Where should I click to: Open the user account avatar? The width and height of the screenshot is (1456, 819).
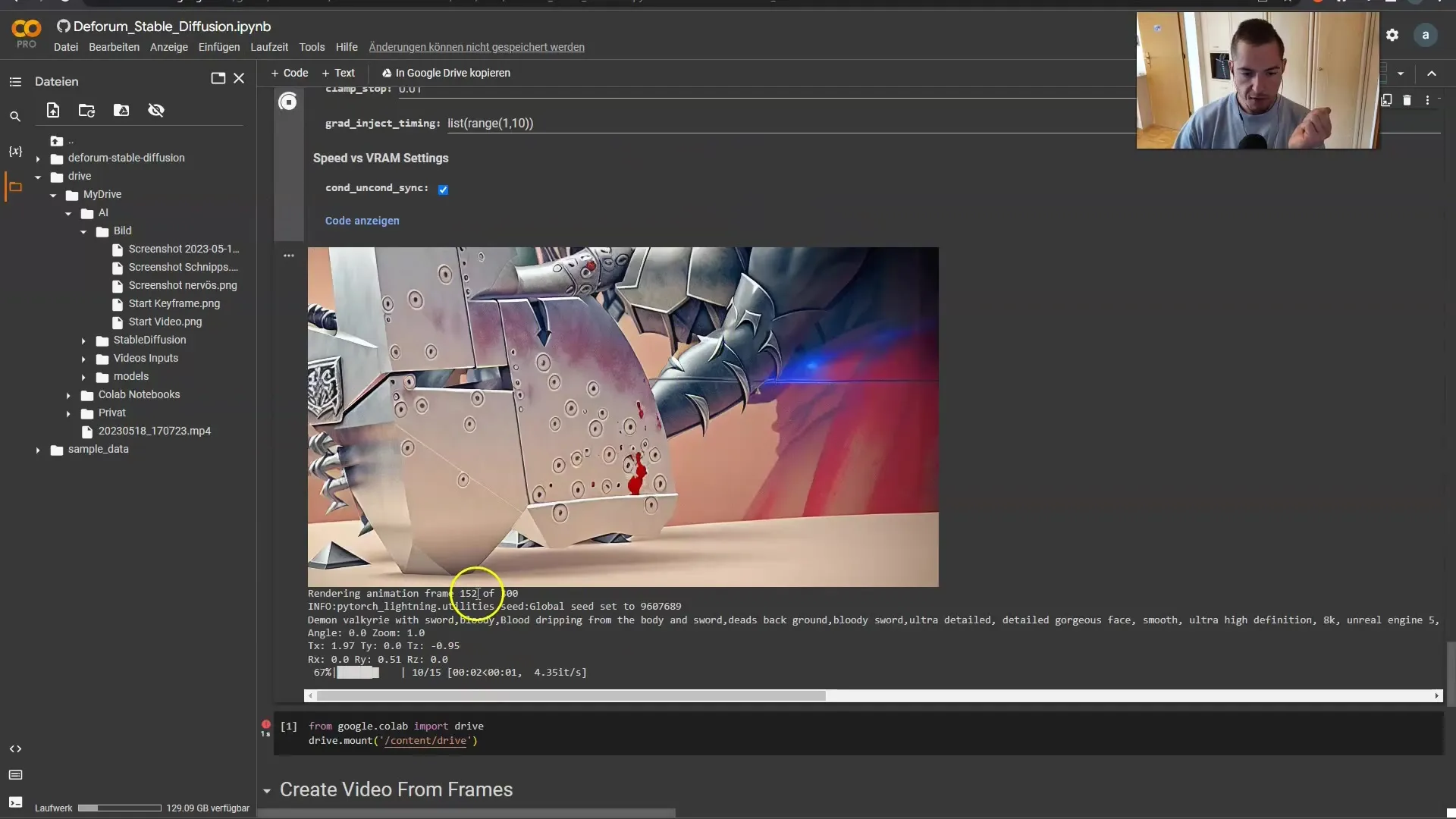click(x=1426, y=35)
